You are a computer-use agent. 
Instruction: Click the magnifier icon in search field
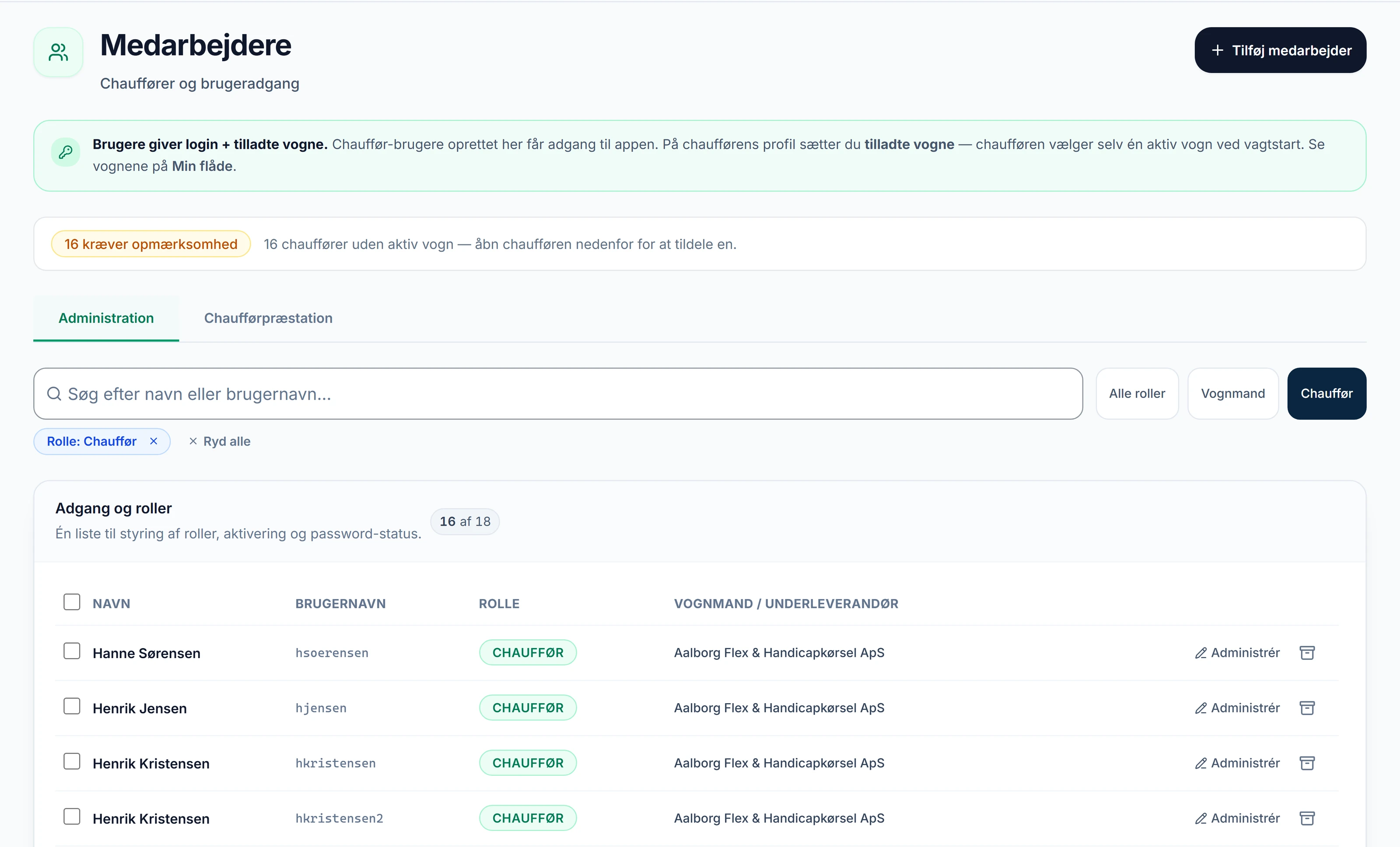54,394
